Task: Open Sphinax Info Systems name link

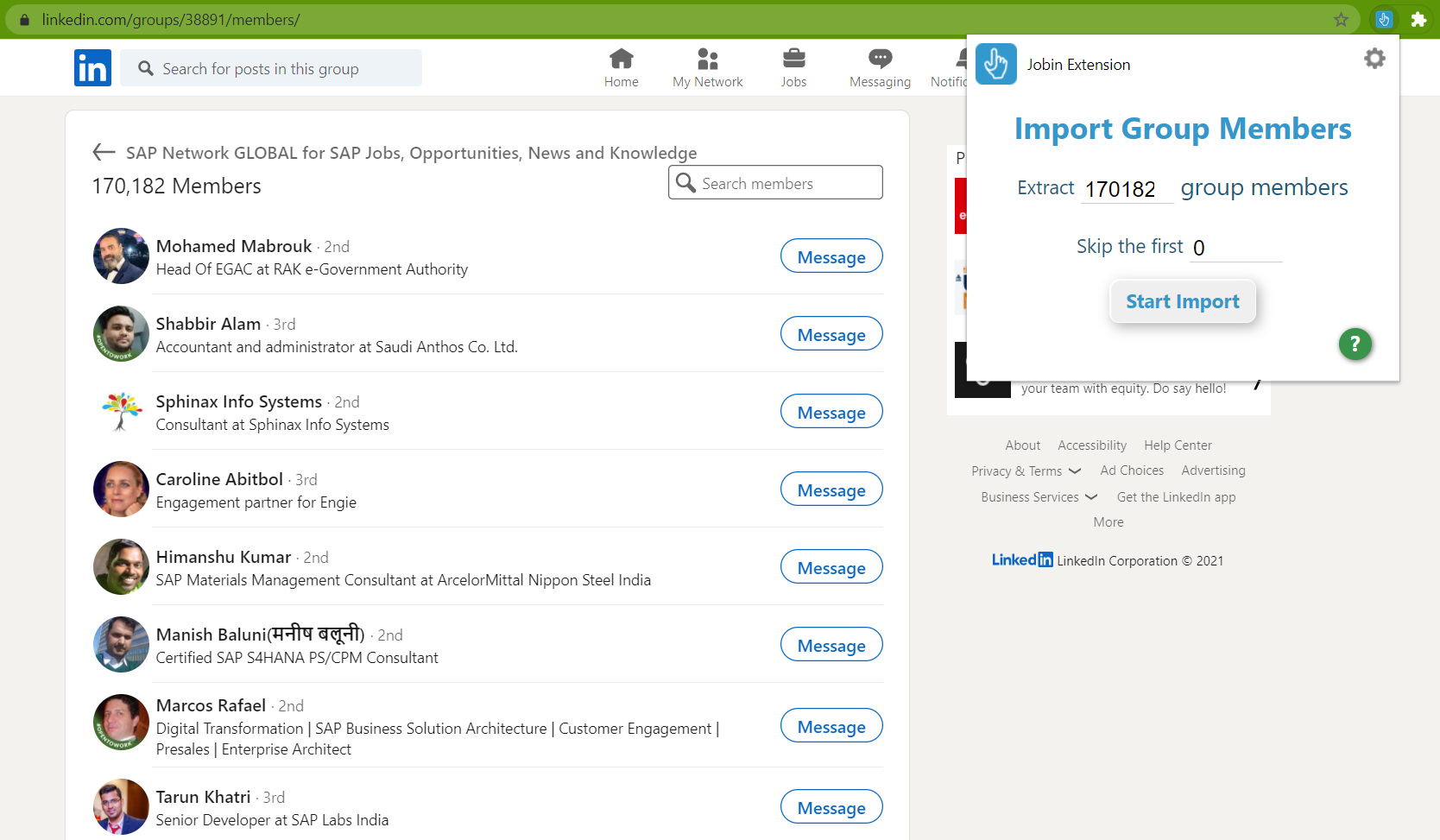Action: 239,401
